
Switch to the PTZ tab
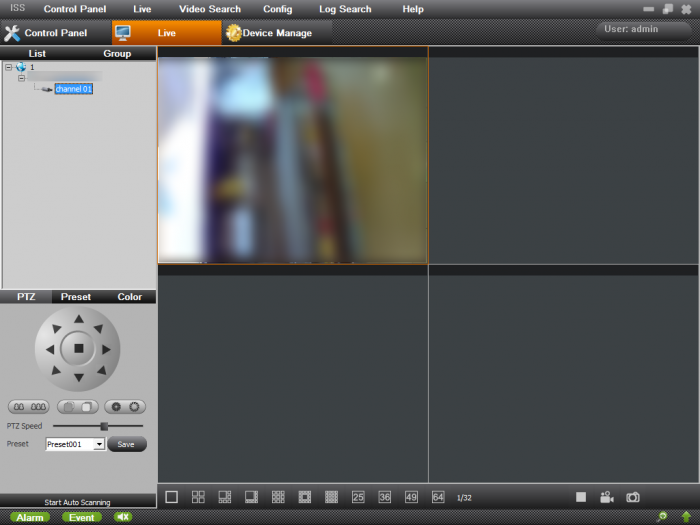pyautogui.click(x=26, y=297)
